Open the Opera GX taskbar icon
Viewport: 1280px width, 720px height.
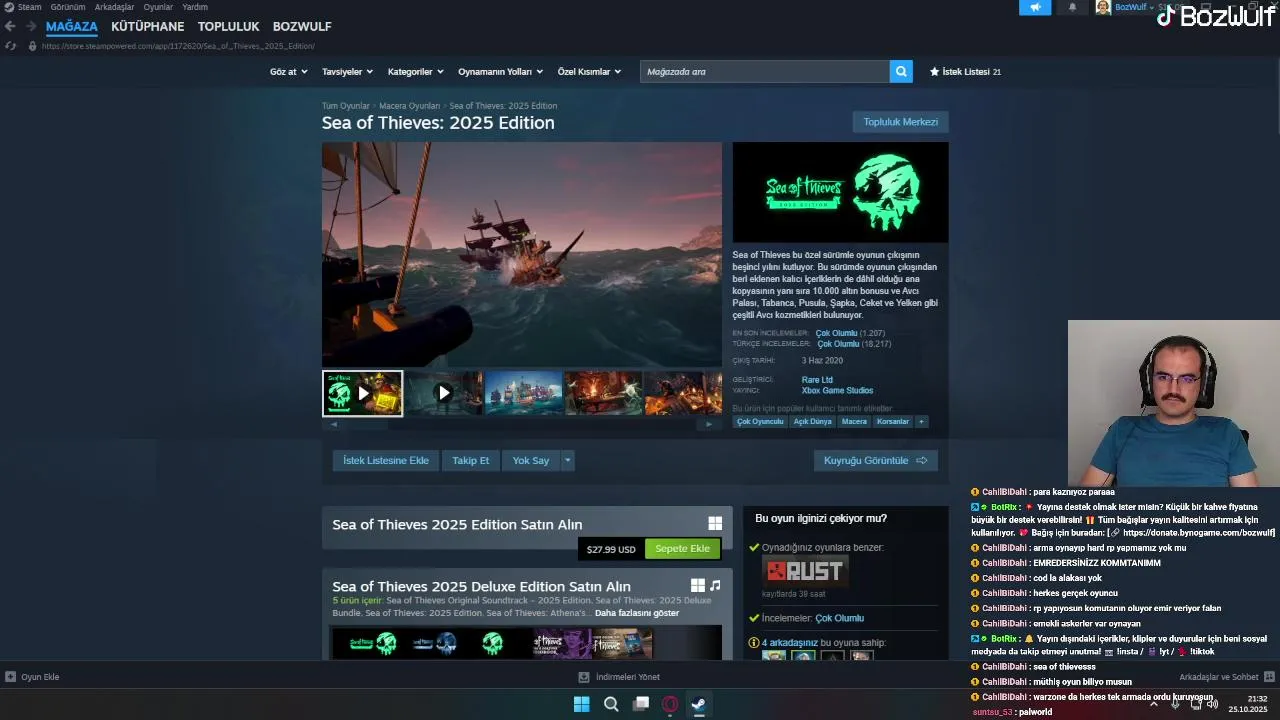coord(670,704)
